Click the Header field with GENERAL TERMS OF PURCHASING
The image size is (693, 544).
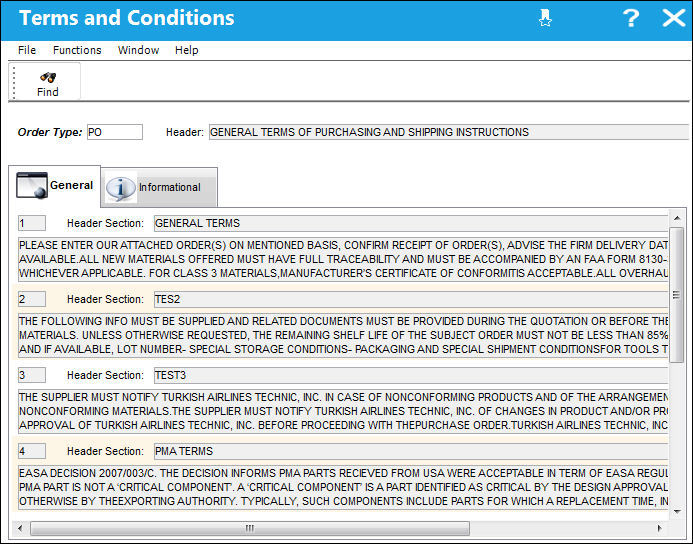point(449,132)
